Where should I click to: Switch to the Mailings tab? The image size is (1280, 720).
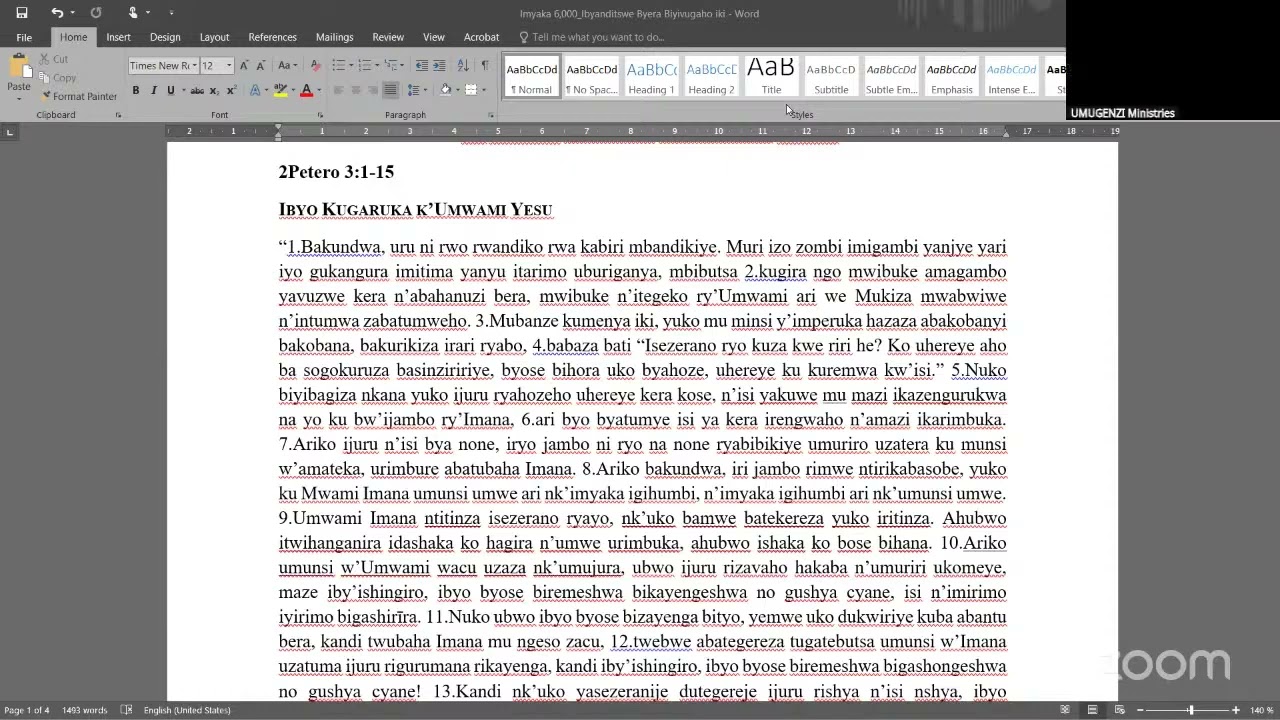coord(334,37)
